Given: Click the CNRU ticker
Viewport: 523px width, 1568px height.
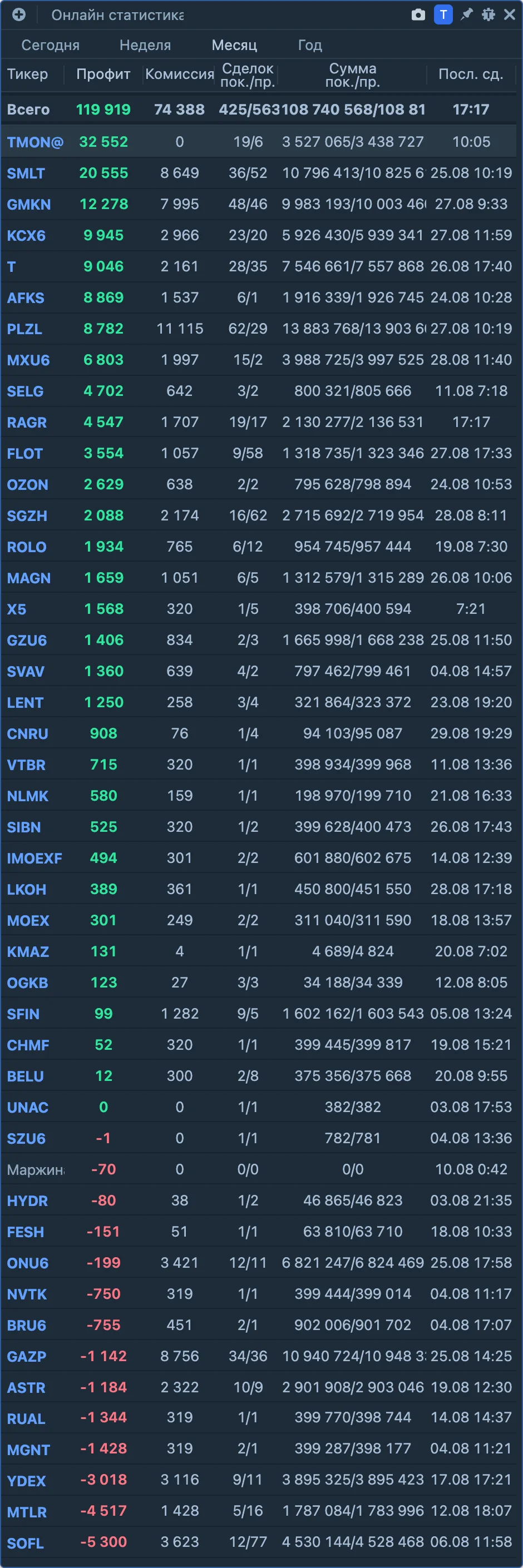Looking at the screenshot, I should point(27,734).
